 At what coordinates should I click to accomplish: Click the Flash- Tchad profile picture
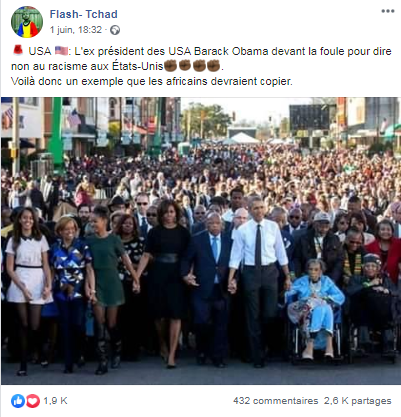[x=27, y=22]
